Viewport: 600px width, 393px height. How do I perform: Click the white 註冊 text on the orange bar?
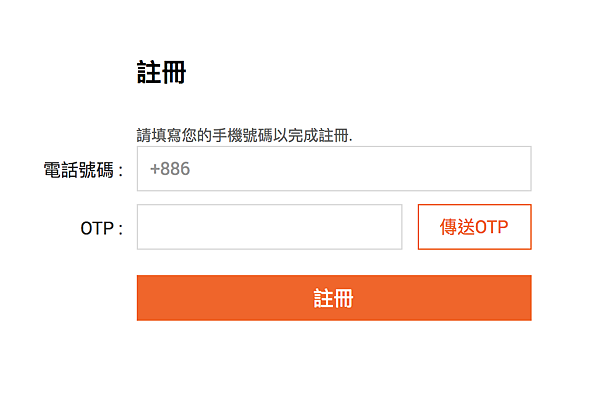click(x=333, y=298)
